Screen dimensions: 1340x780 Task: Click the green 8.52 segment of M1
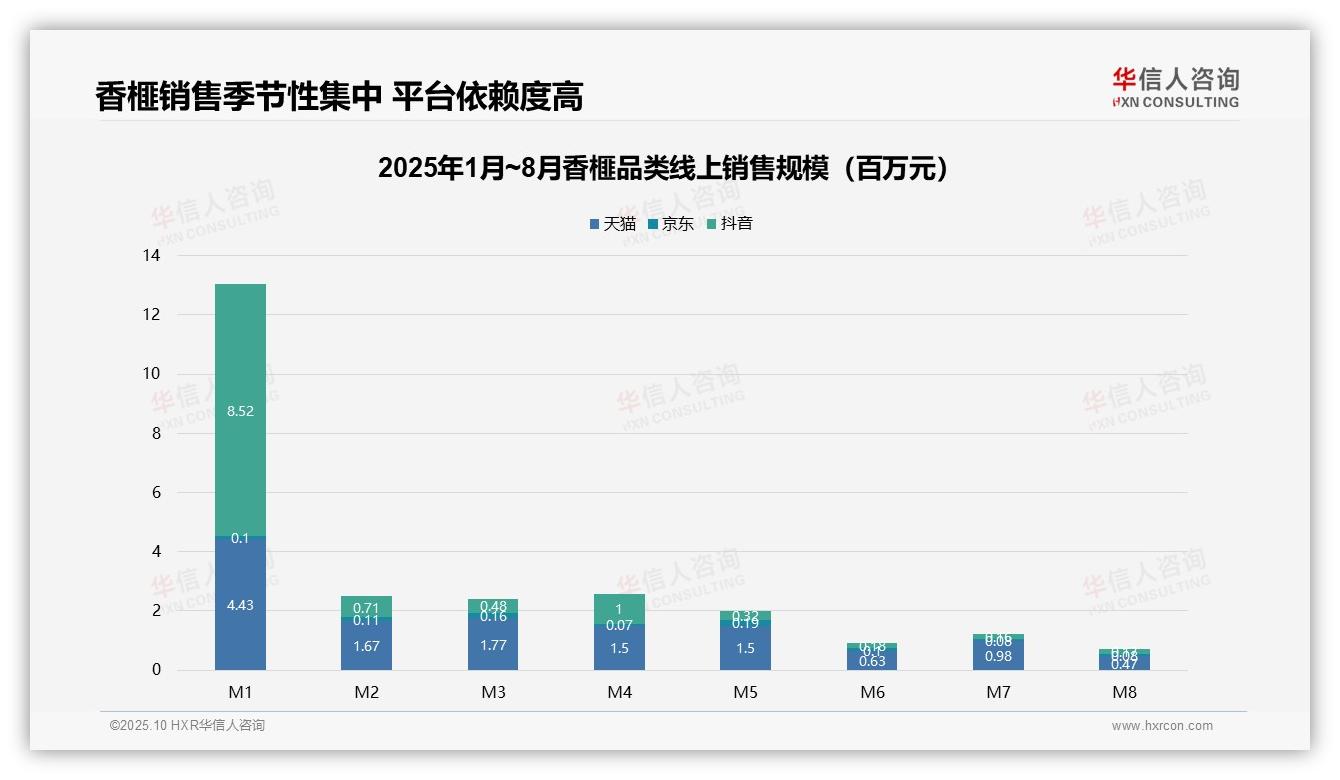(240, 410)
